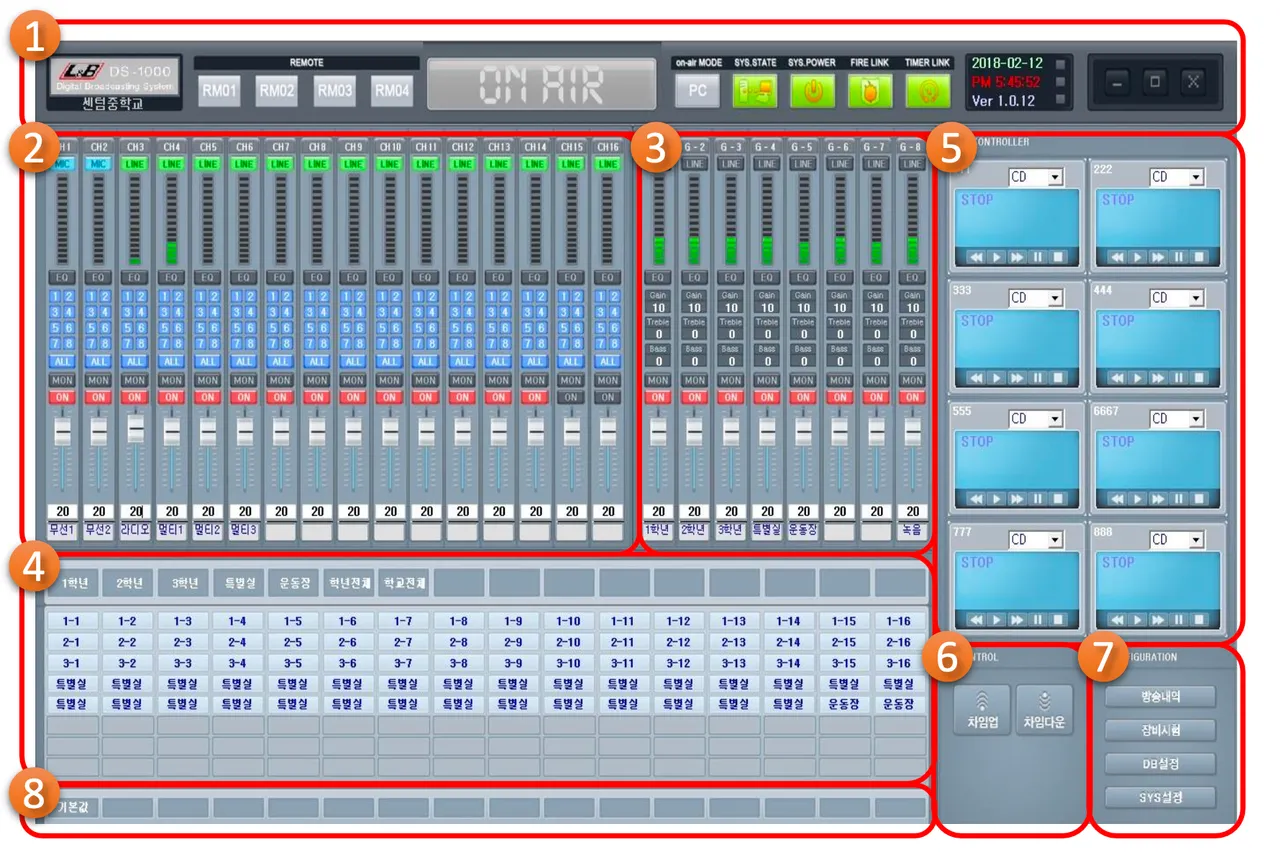Open the 방송내역 broadcast history
Screen dimensions: 1280x867
[x=1160, y=696]
